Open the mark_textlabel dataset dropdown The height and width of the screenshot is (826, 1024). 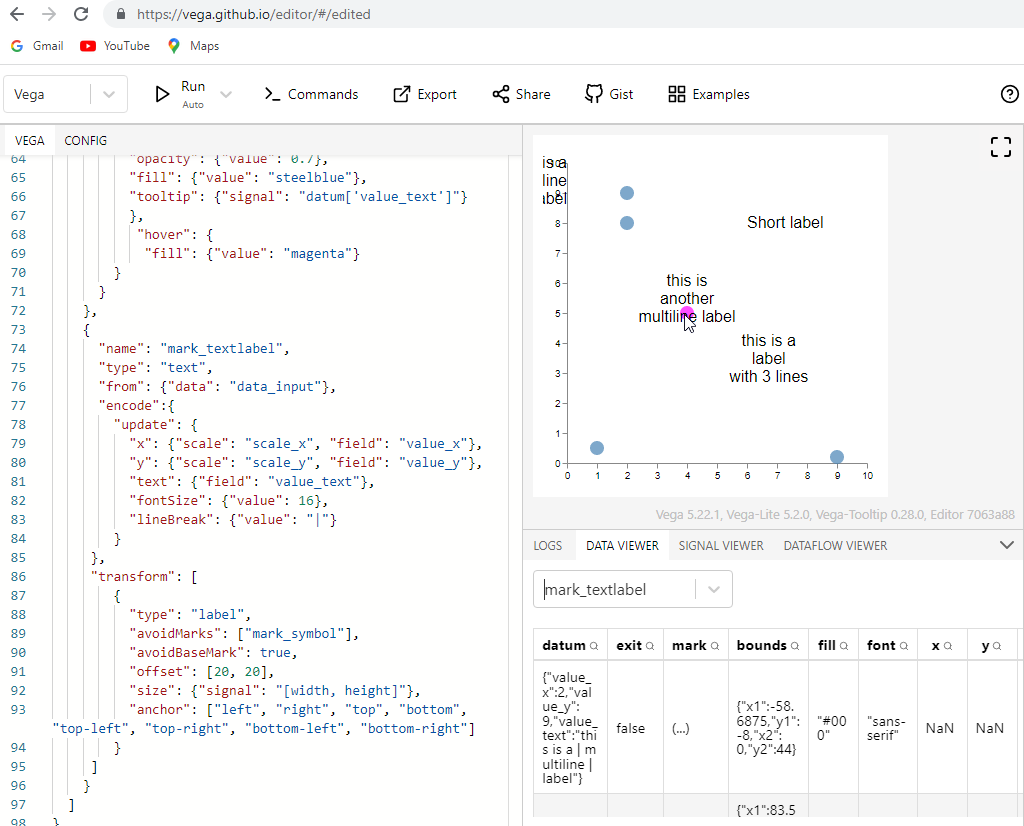point(714,589)
